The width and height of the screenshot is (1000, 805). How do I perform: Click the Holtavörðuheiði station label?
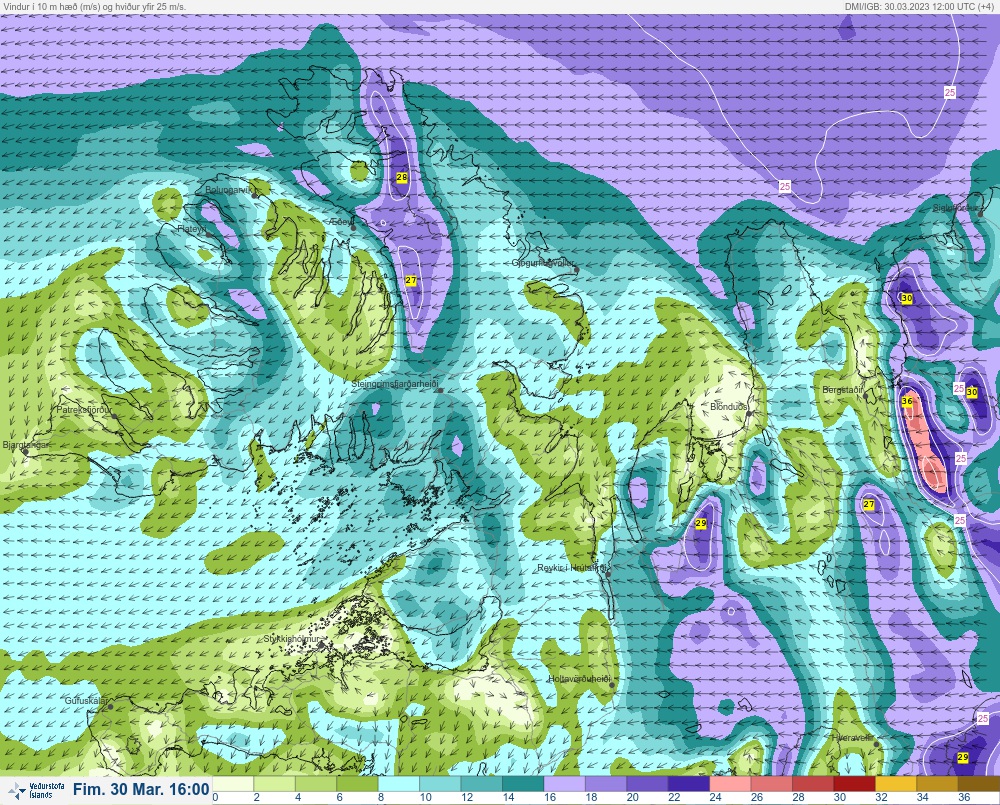579,679
